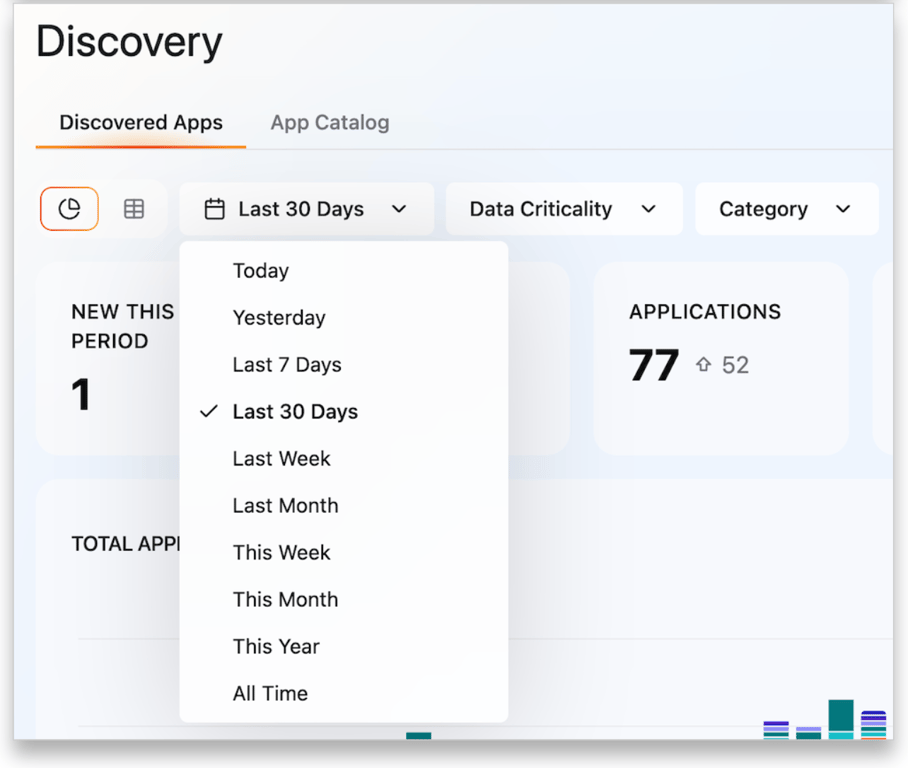
Task: Select This Month option
Action: [344, 599]
